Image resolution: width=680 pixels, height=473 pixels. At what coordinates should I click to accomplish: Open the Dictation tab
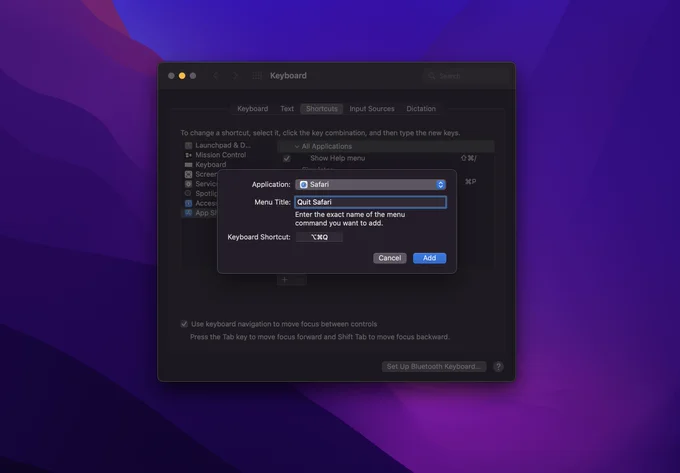(421, 109)
